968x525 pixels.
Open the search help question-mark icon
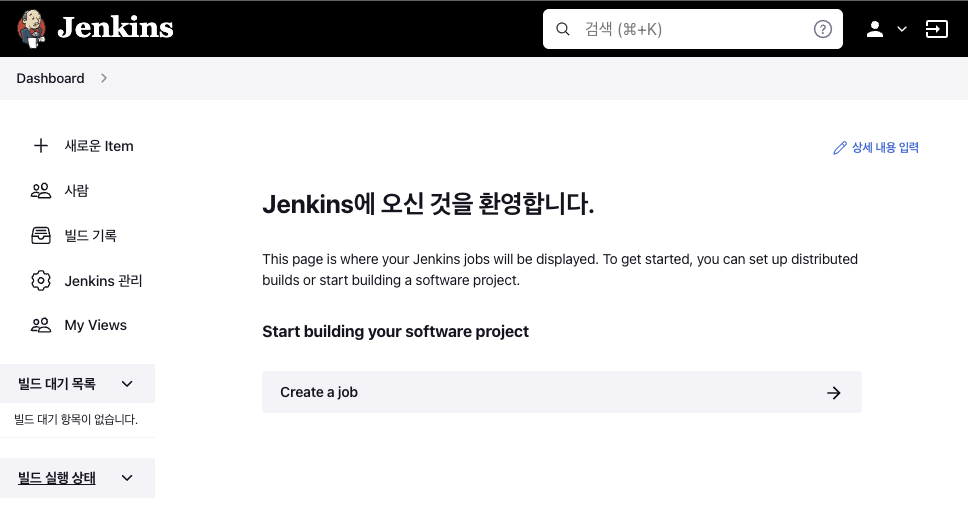822,29
